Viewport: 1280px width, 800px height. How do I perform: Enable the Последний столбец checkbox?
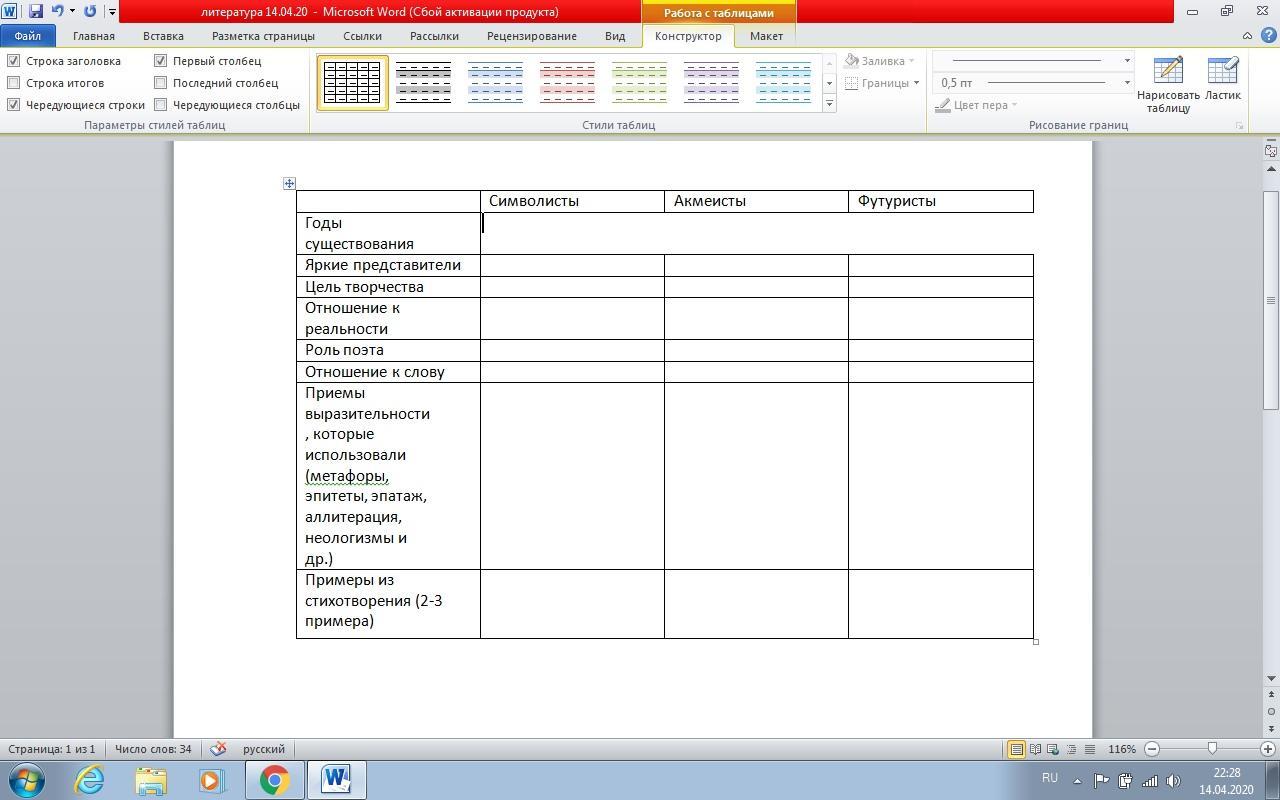pyautogui.click(x=160, y=83)
